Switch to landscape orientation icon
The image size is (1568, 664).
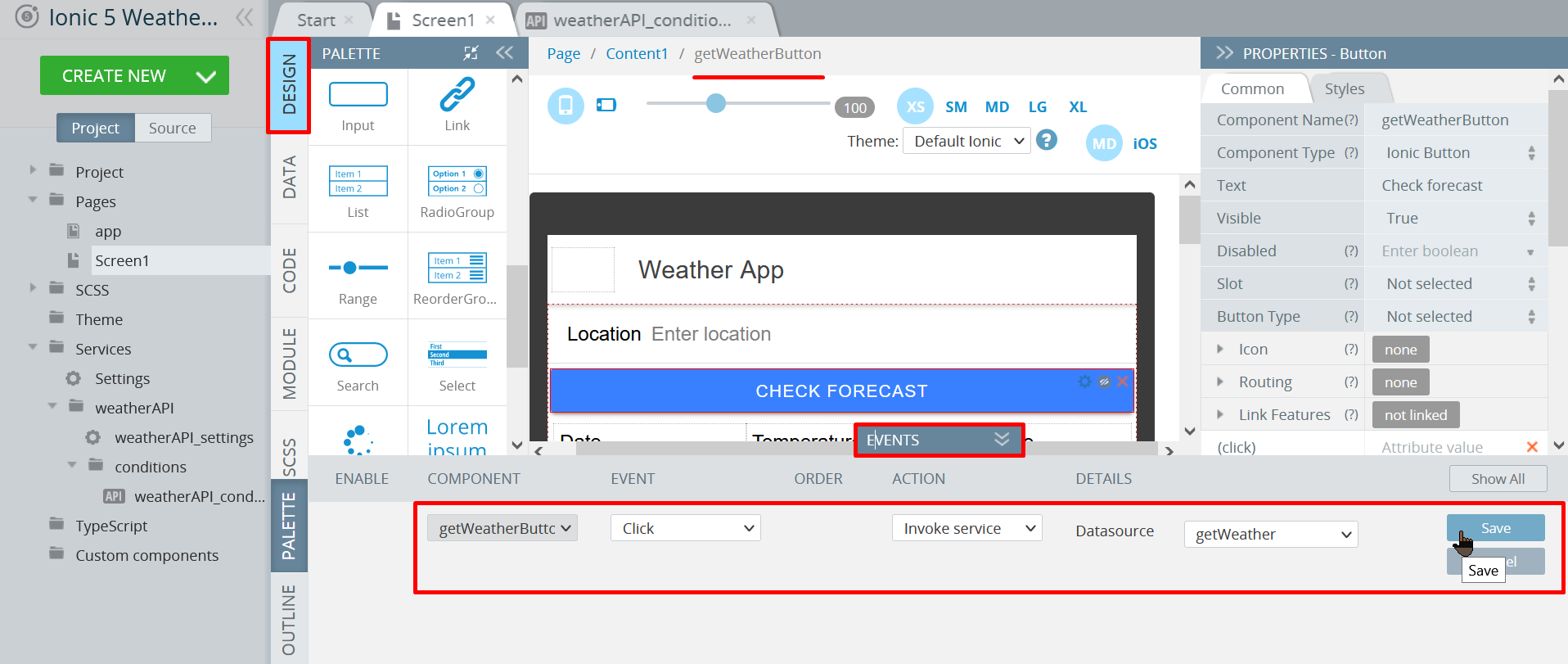point(606,105)
